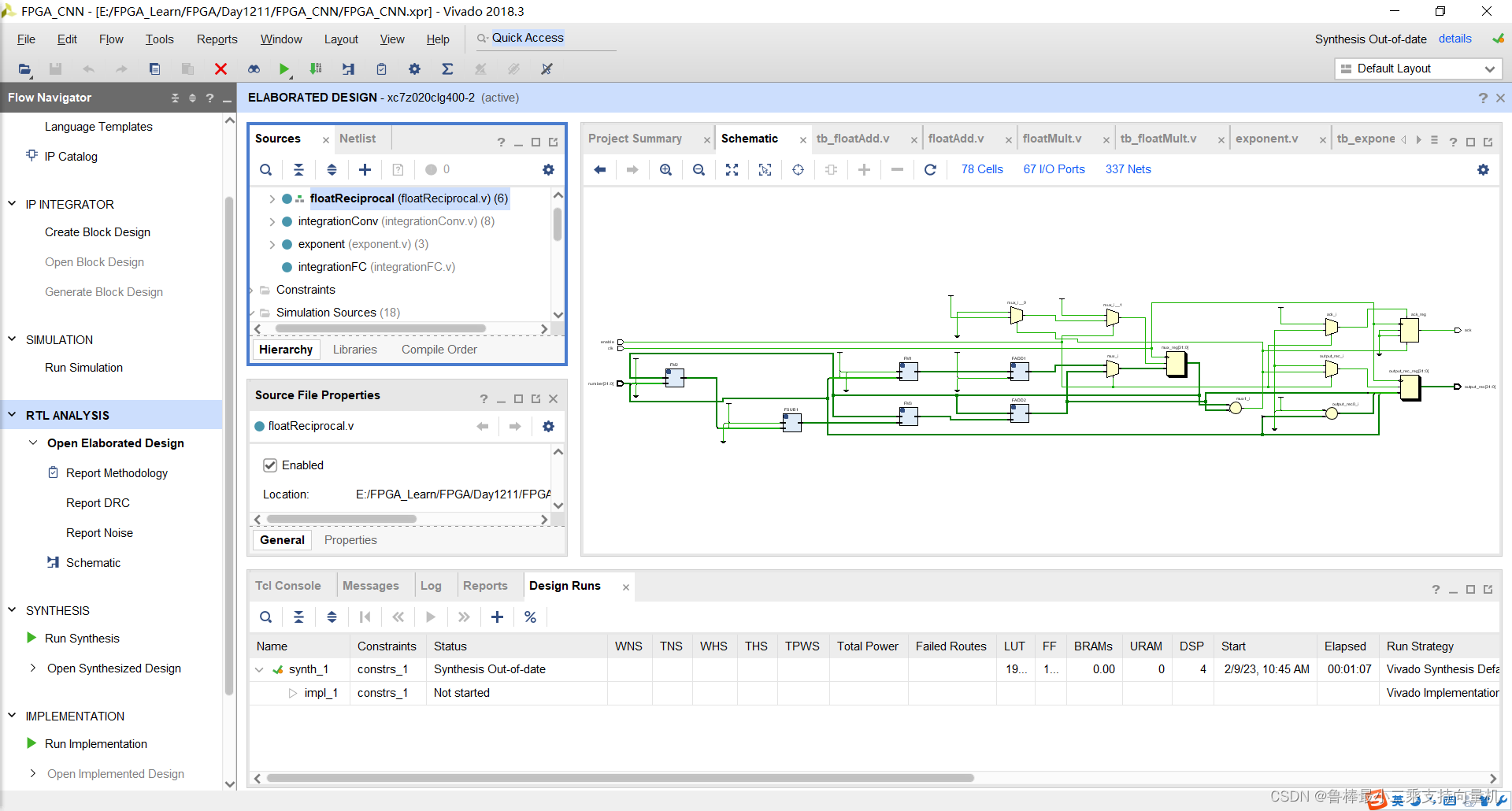Switch to Properties tab in Source File Properties

point(350,540)
